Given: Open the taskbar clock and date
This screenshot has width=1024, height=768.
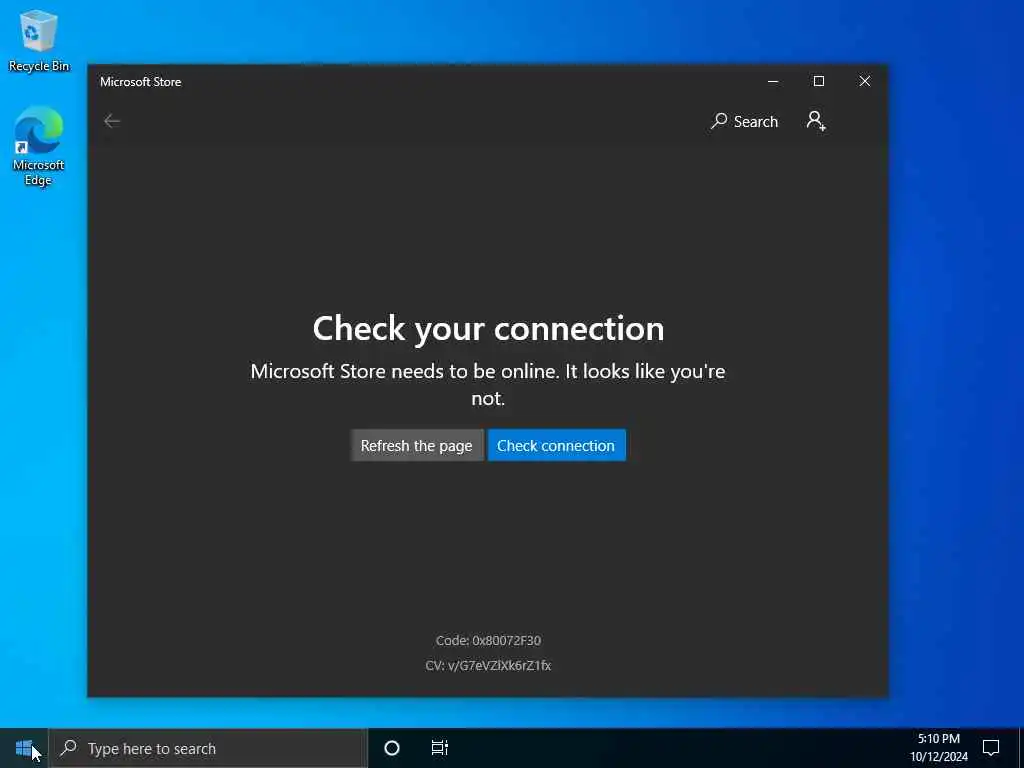Looking at the screenshot, I should [x=938, y=748].
